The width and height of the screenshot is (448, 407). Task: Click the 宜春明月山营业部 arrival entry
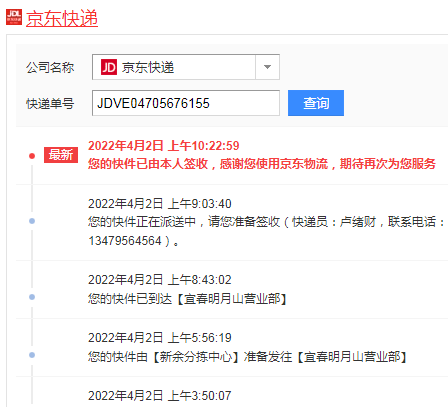click(x=187, y=299)
